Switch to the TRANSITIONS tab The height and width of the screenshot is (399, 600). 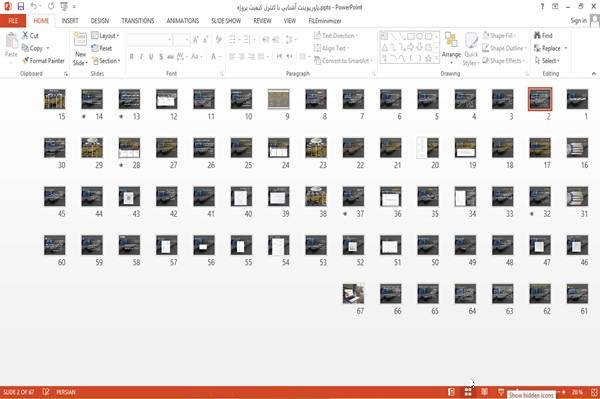[138, 21]
